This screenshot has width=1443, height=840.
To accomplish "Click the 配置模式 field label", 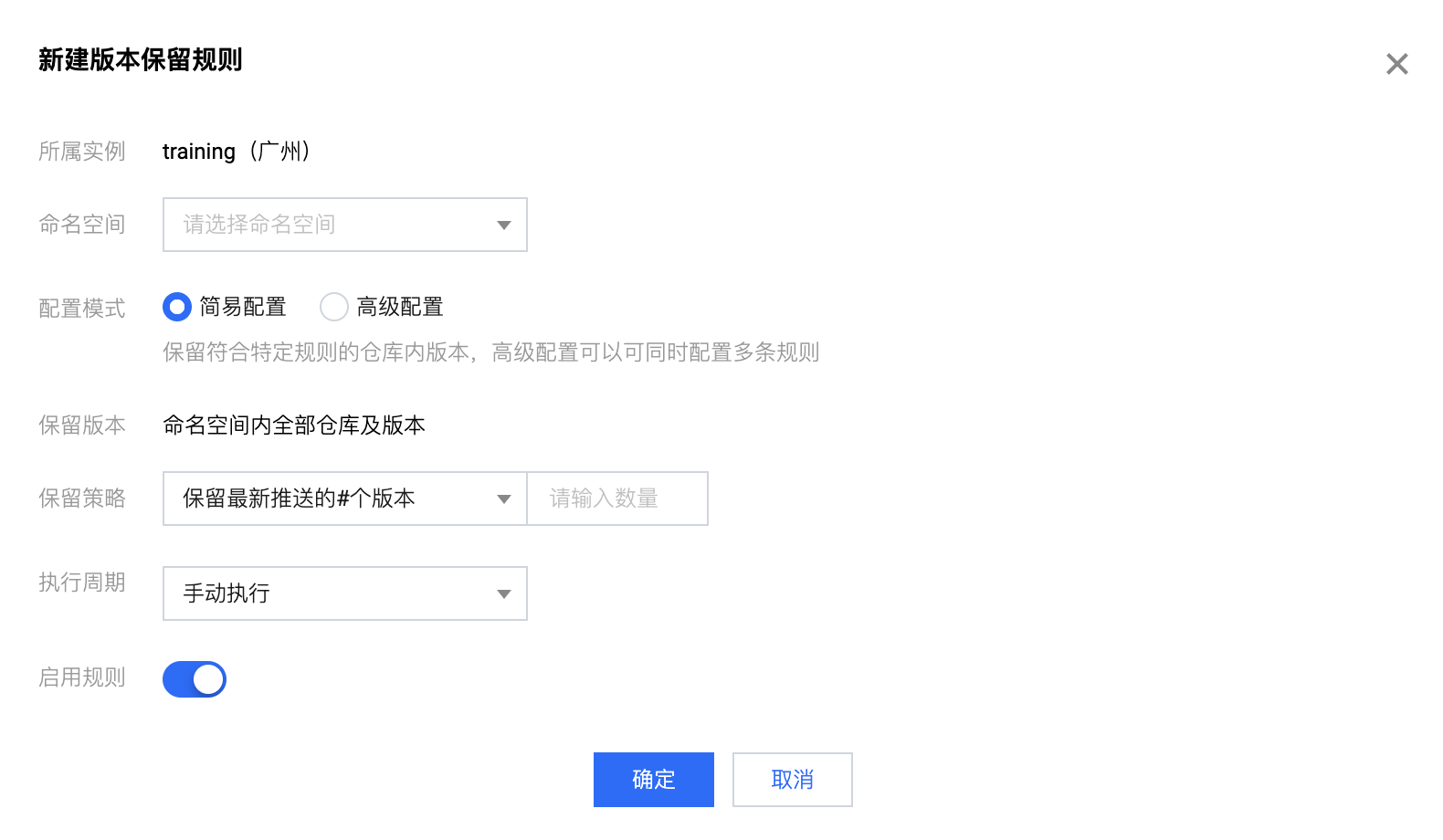I will [81, 309].
